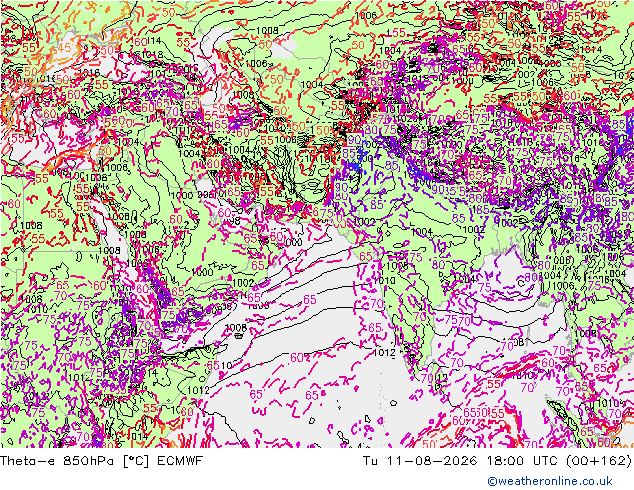Click the 'Theta-e 850hPa [°C] ECMWF' caption
Image resolution: width=634 pixels, height=490 pixels.
click(101, 460)
